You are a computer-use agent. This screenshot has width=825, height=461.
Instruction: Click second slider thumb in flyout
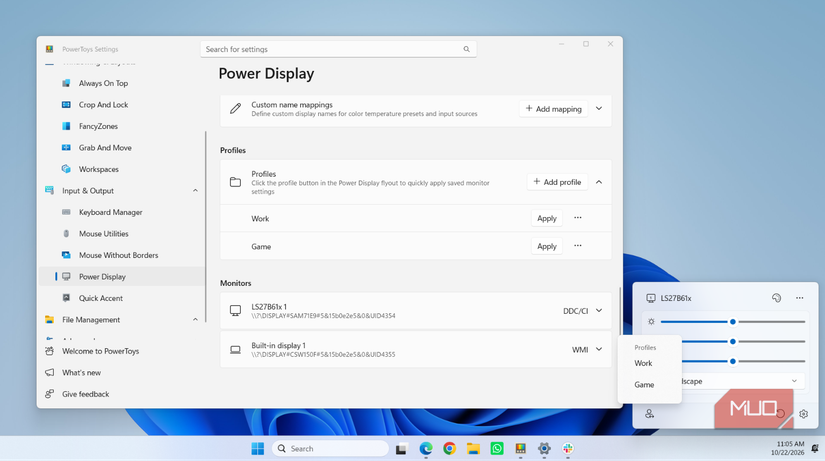coord(732,342)
